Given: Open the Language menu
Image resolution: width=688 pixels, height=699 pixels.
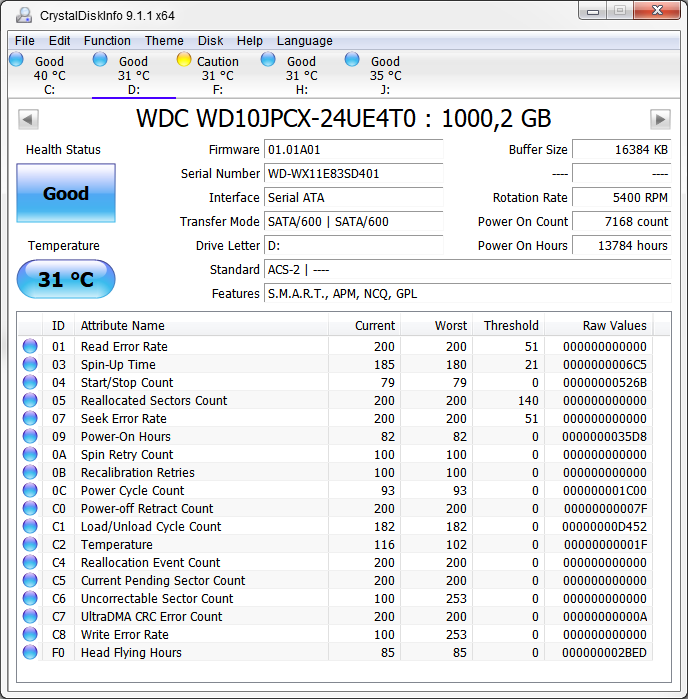Looking at the screenshot, I should (305, 41).
